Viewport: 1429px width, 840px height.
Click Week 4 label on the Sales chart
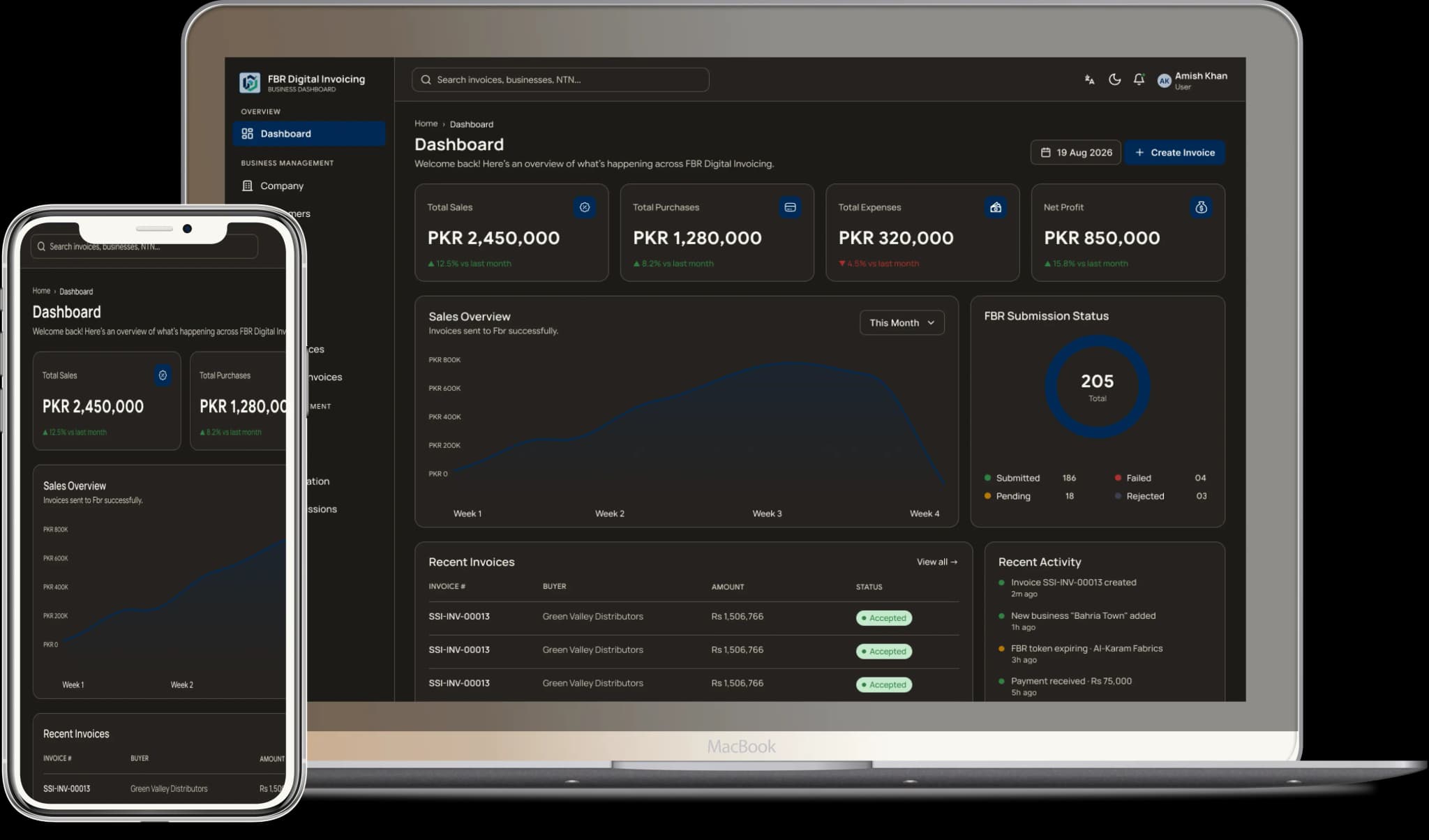pos(924,513)
